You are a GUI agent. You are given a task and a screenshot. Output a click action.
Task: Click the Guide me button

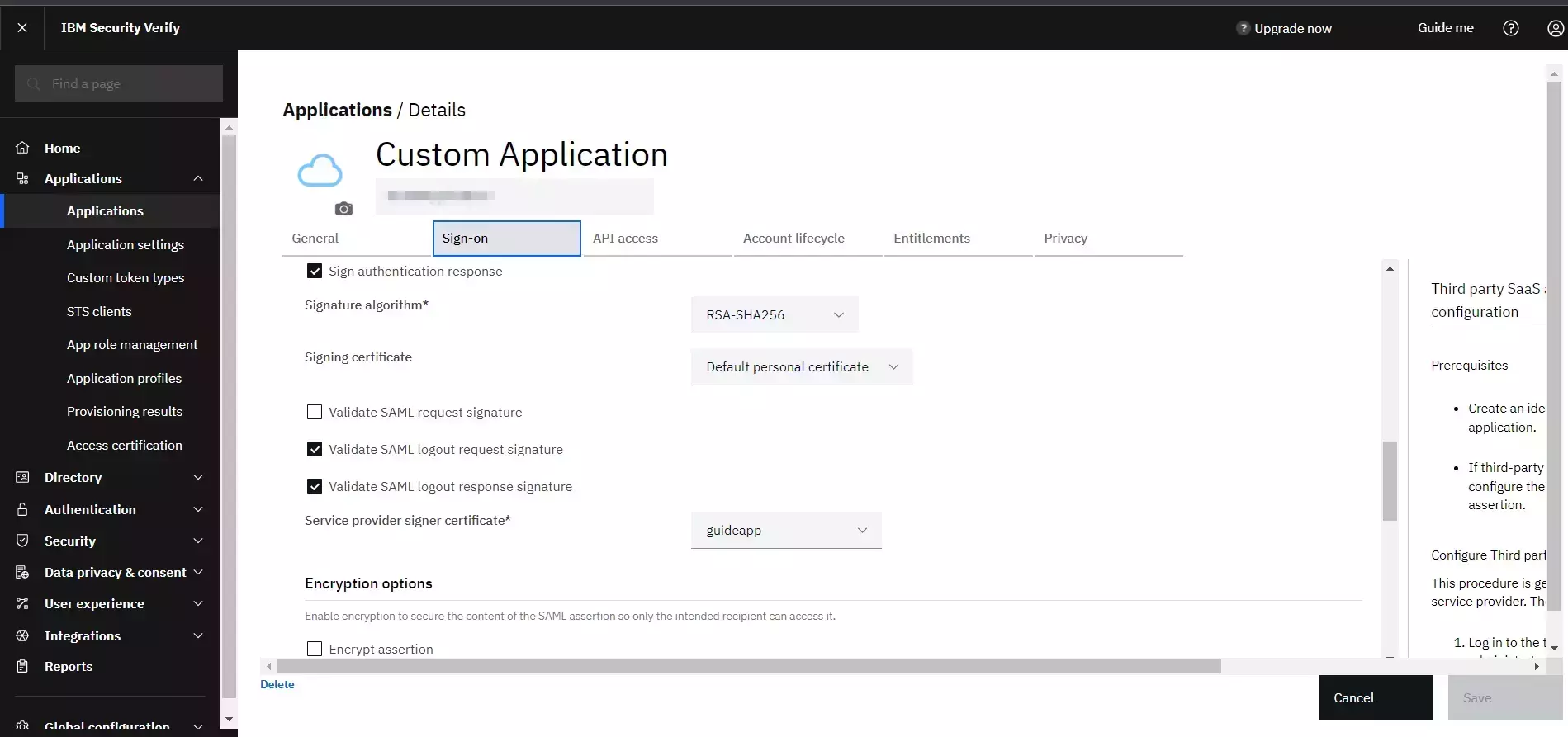point(1445,27)
